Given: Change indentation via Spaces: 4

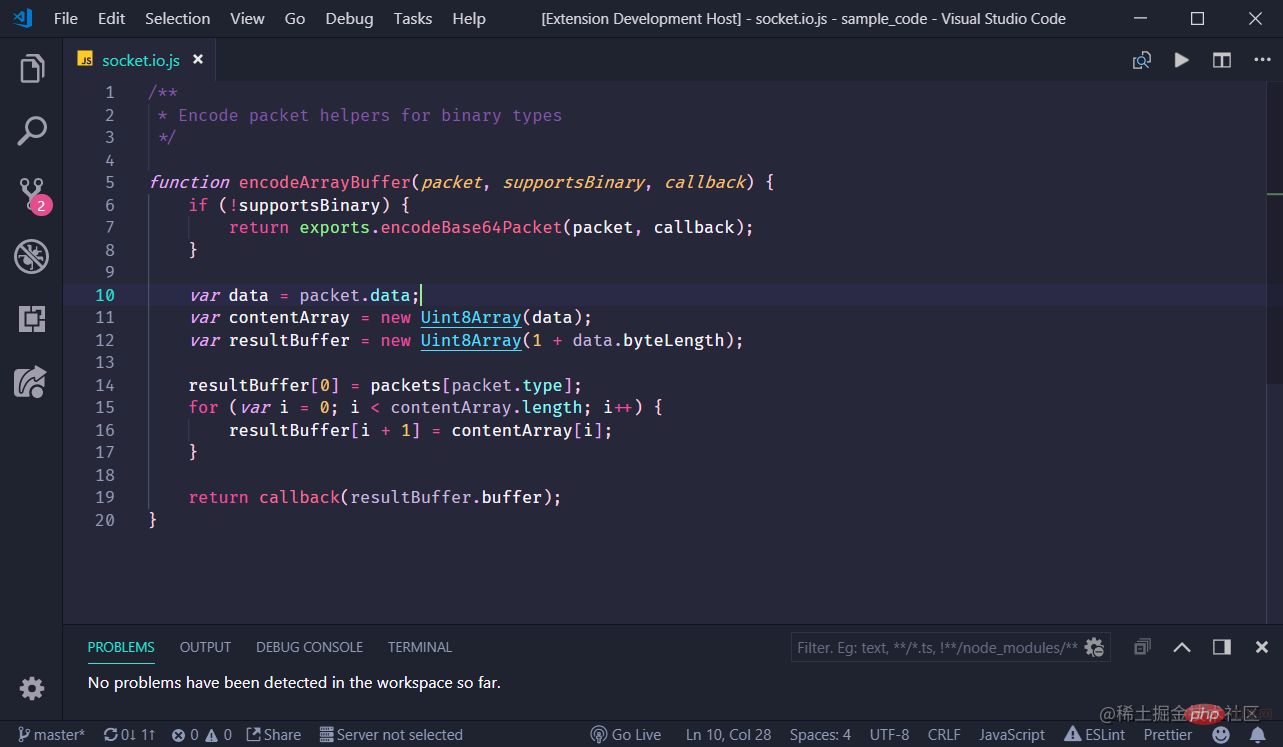Looking at the screenshot, I should tap(820, 735).
